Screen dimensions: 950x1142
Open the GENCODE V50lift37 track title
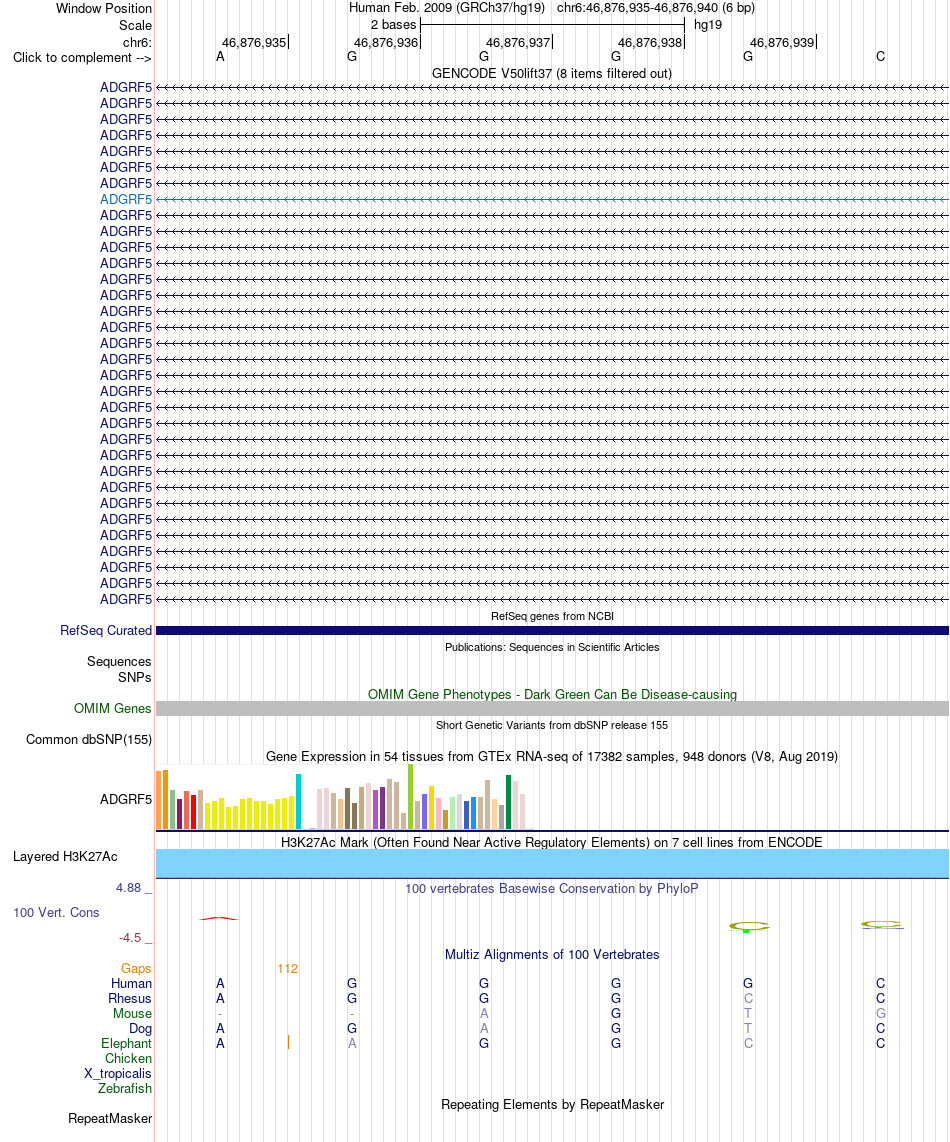coord(551,74)
